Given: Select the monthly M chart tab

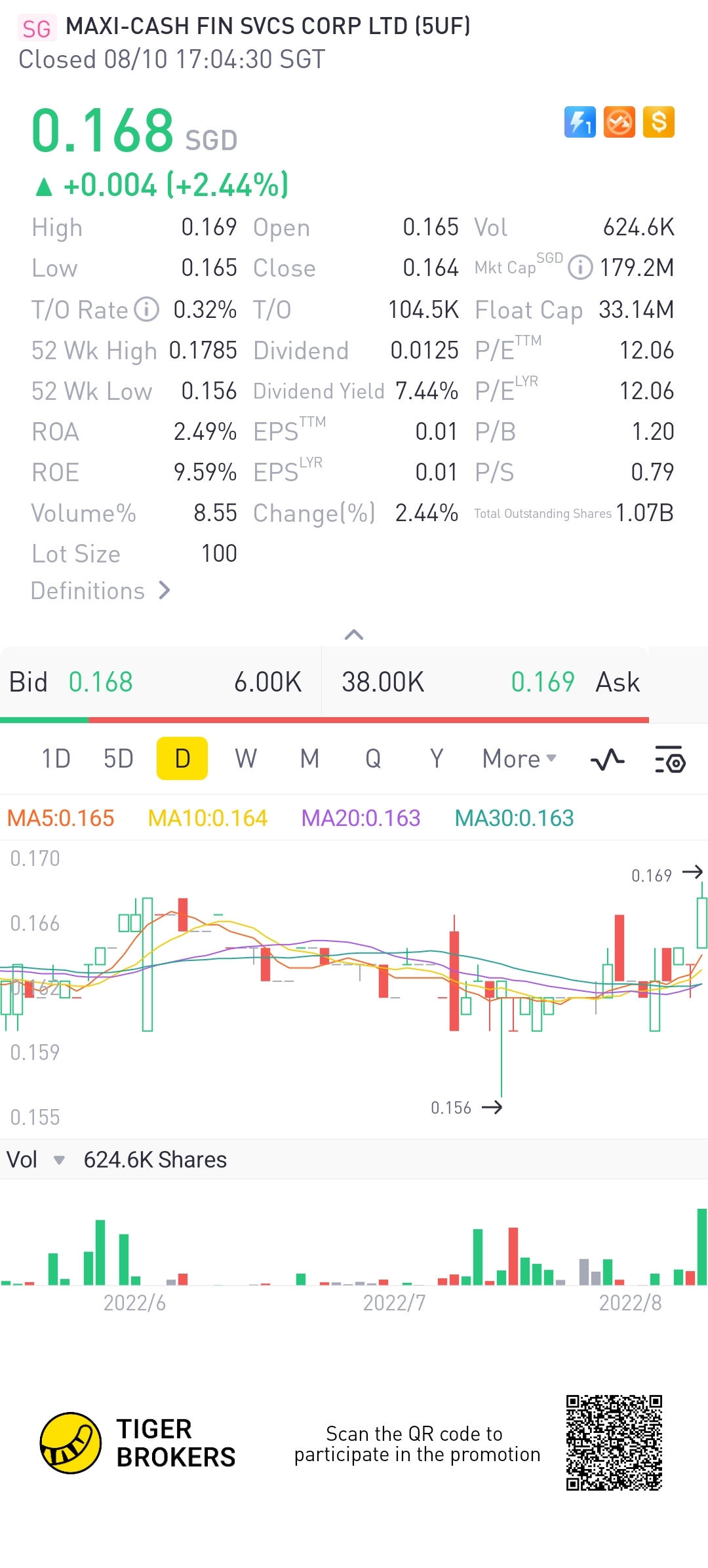Looking at the screenshot, I should coord(309,758).
